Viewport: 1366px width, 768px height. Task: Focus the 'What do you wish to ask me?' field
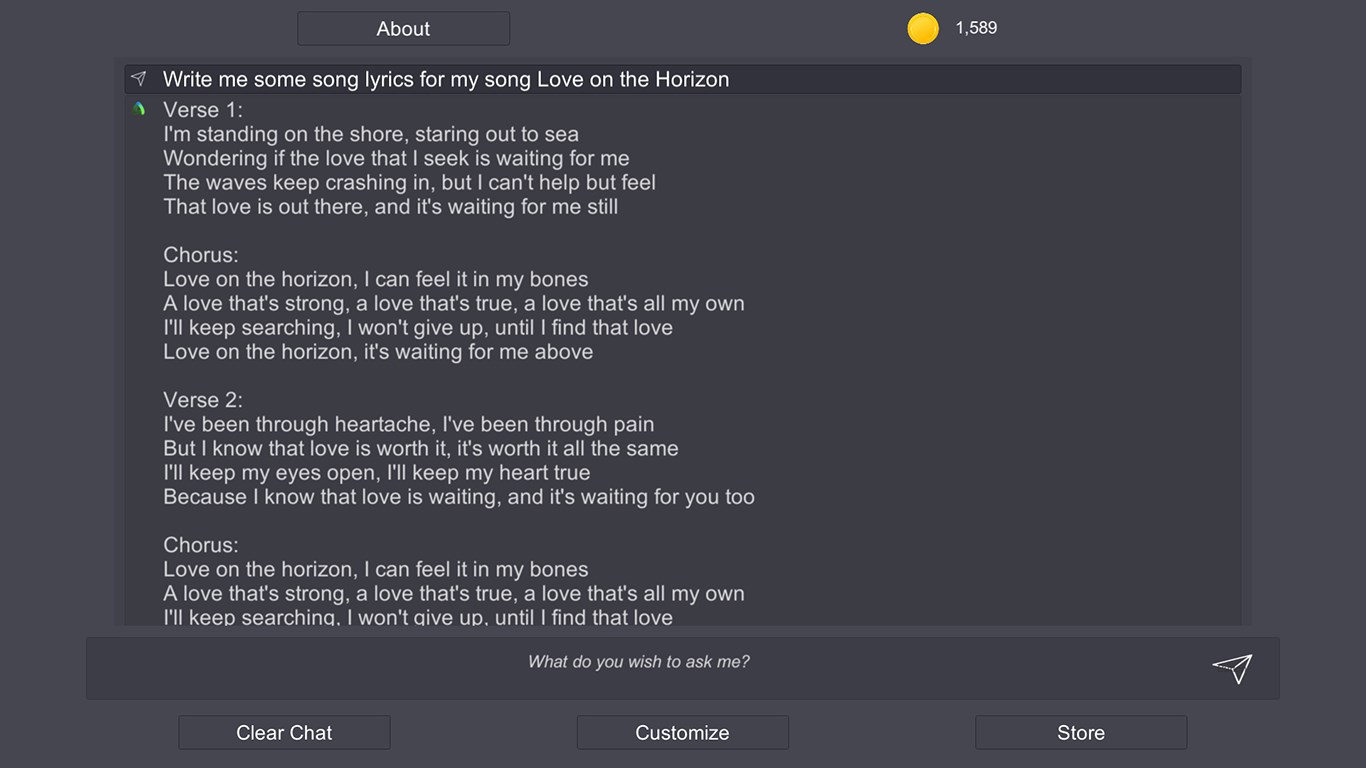click(683, 668)
